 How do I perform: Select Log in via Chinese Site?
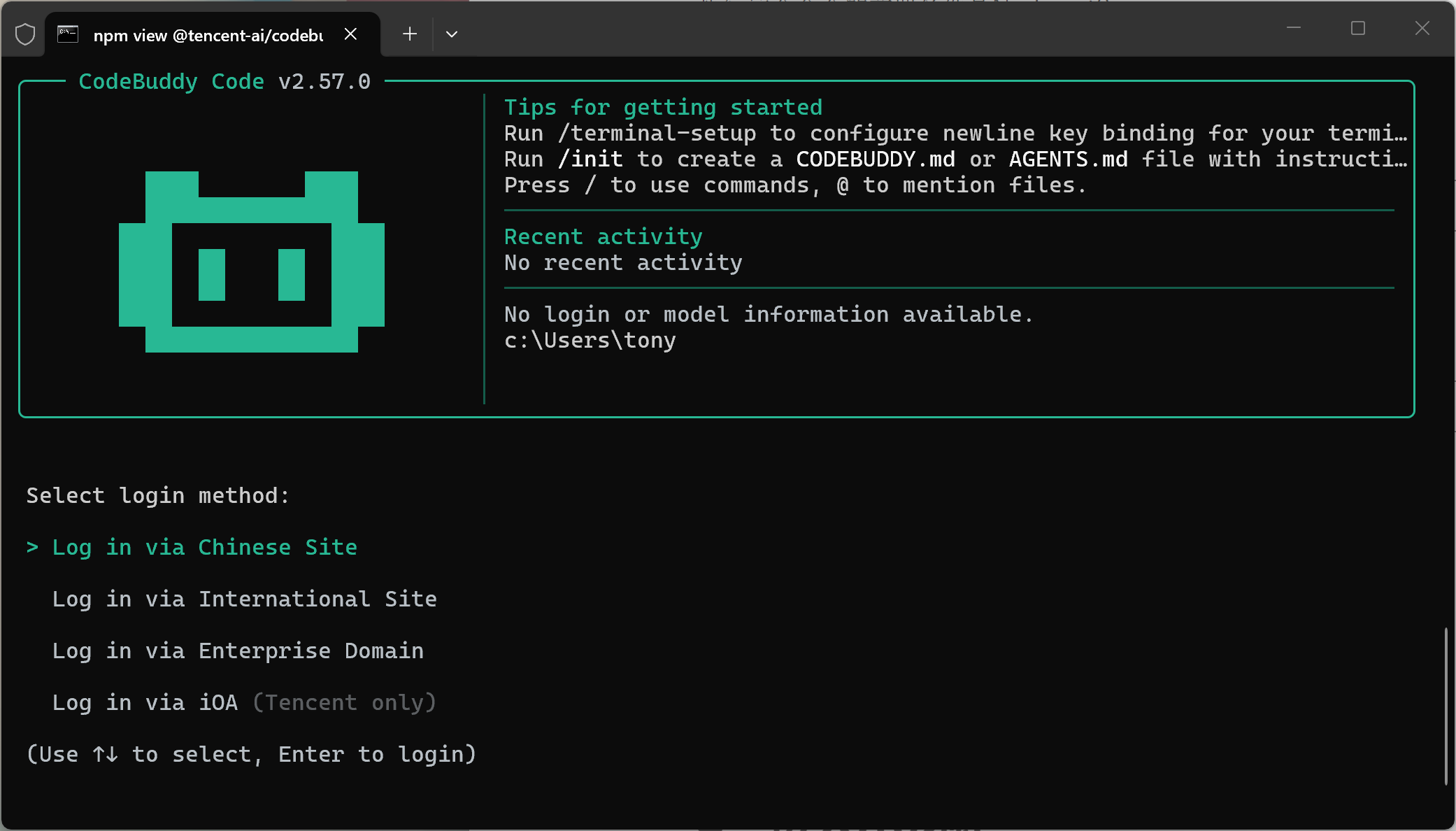click(x=204, y=547)
